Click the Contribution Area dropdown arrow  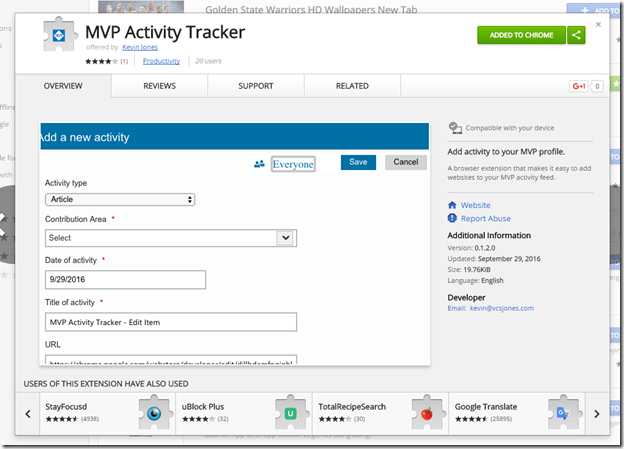285,238
